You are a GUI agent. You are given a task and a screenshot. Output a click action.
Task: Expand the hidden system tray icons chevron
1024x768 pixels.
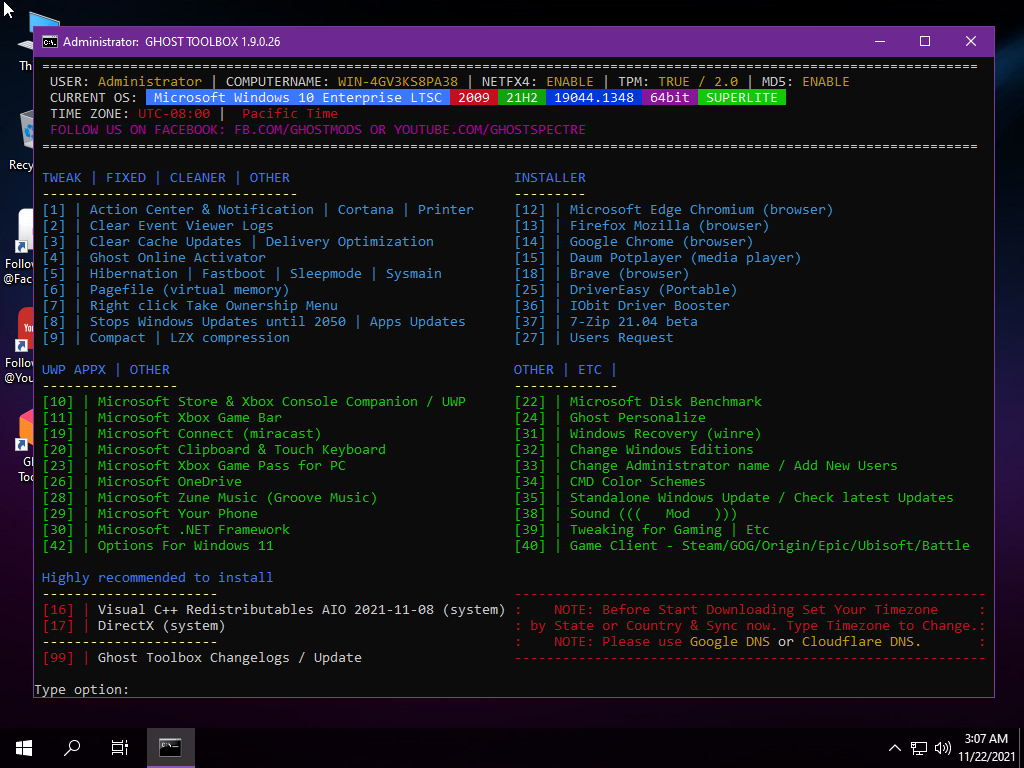(x=895, y=747)
